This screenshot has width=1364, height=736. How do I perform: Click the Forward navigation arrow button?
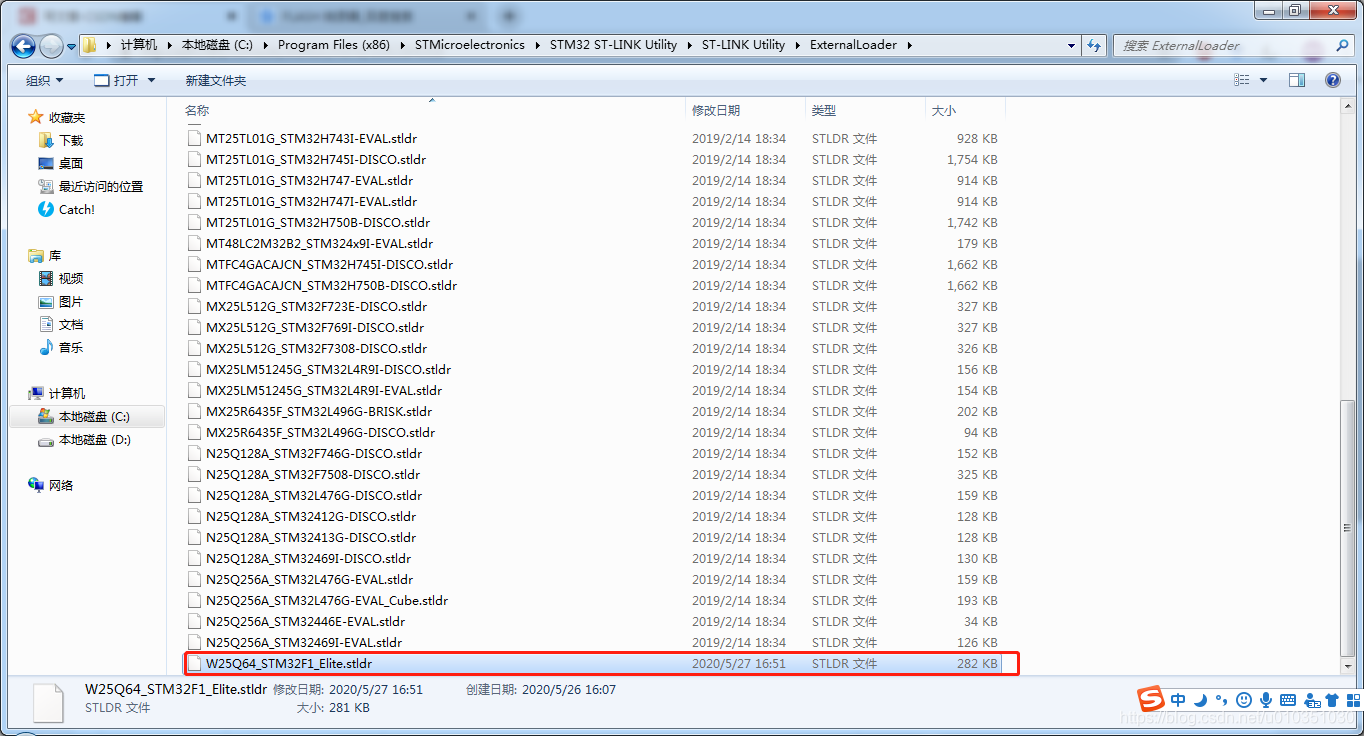(x=51, y=46)
